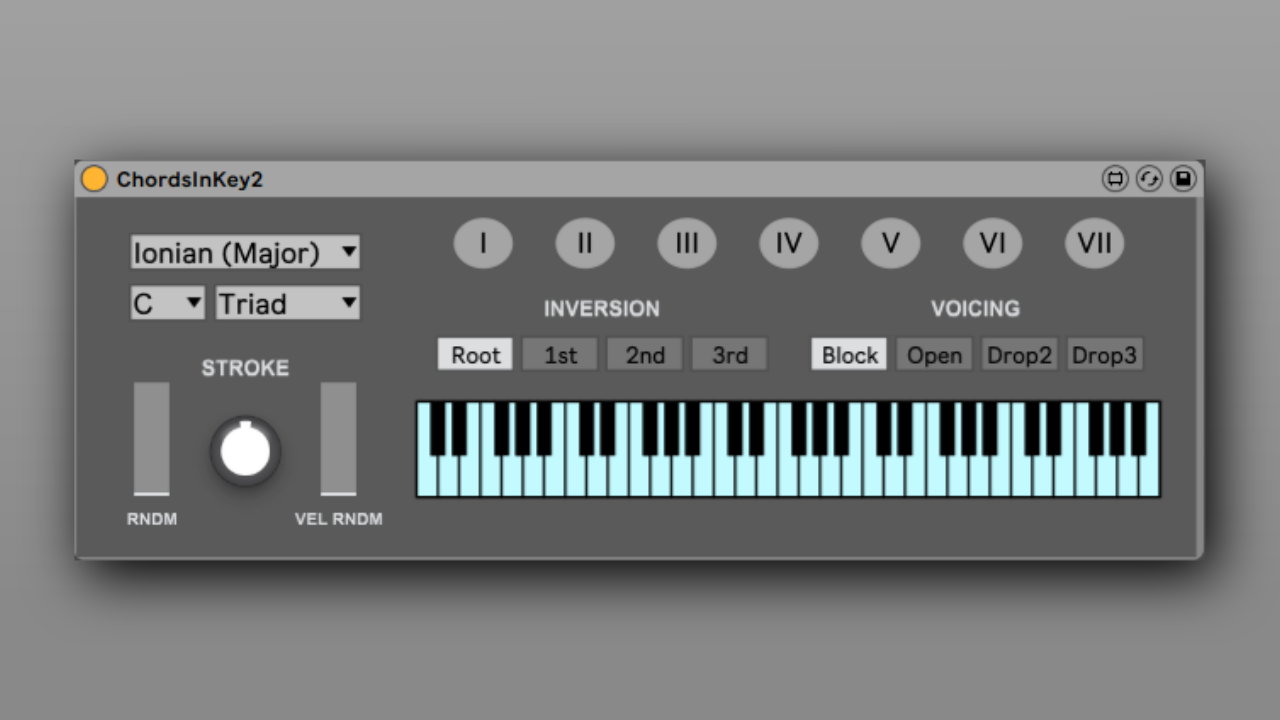Viewport: 1280px width, 720px height.
Task: Select the 1st inversion option
Action: coord(560,355)
